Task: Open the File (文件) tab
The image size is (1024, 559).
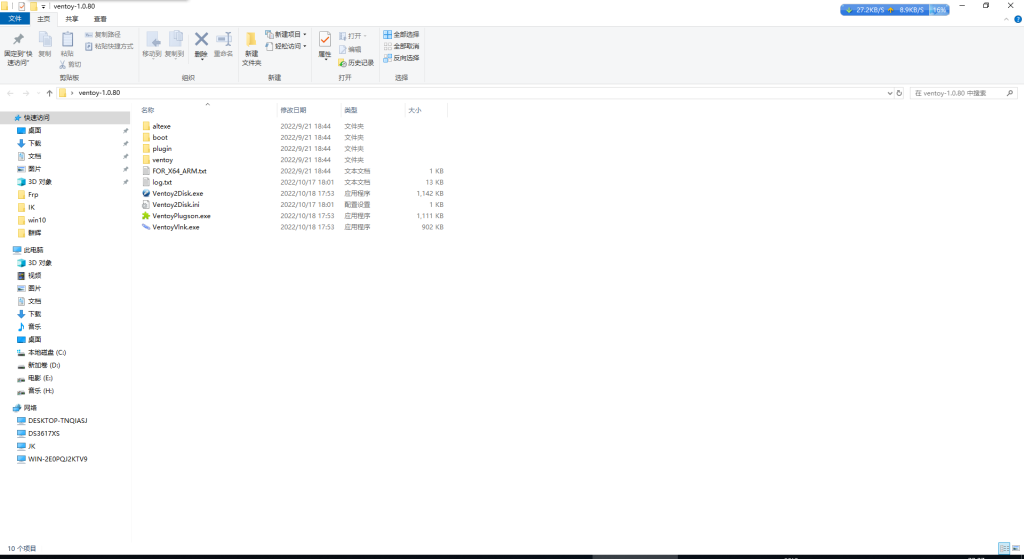Action: click(x=15, y=19)
